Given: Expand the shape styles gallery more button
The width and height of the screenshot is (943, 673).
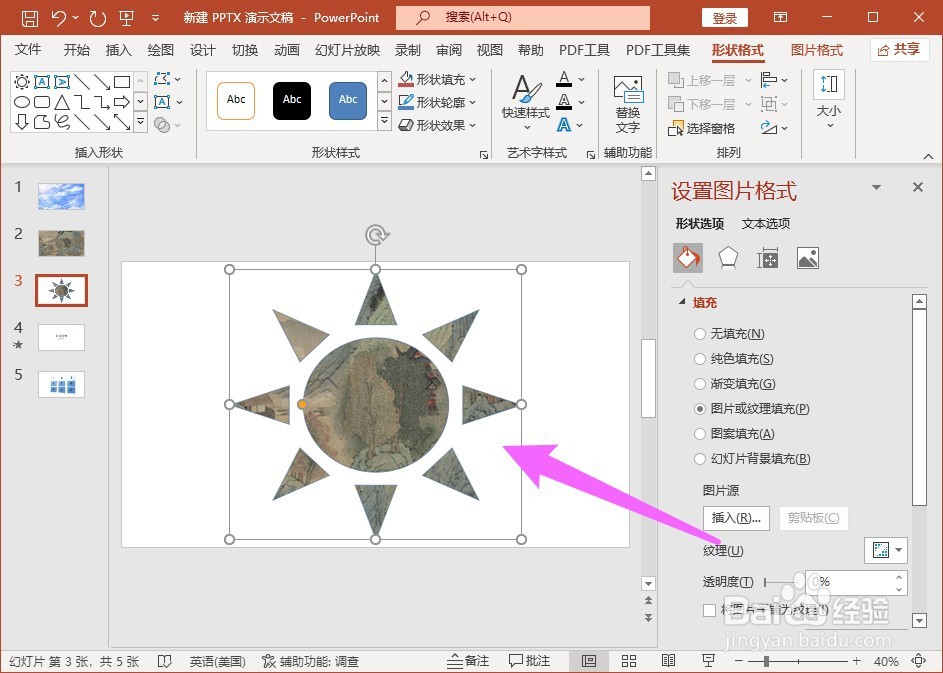Looking at the screenshot, I should pos(385,122).
